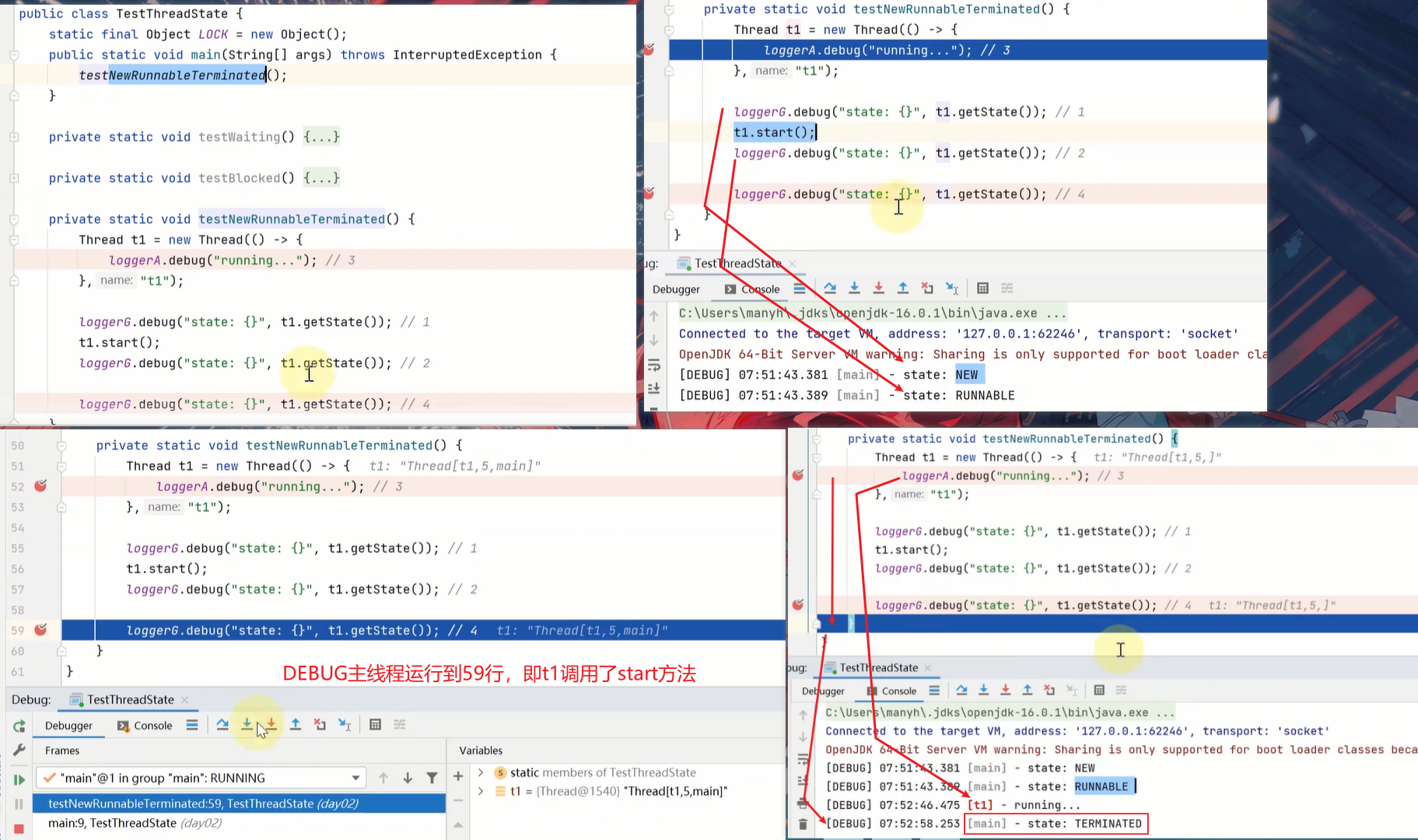This screenshot has width=1418, height=840.
Task: Add a new watch with plus icon
Action: coord(458,776)
